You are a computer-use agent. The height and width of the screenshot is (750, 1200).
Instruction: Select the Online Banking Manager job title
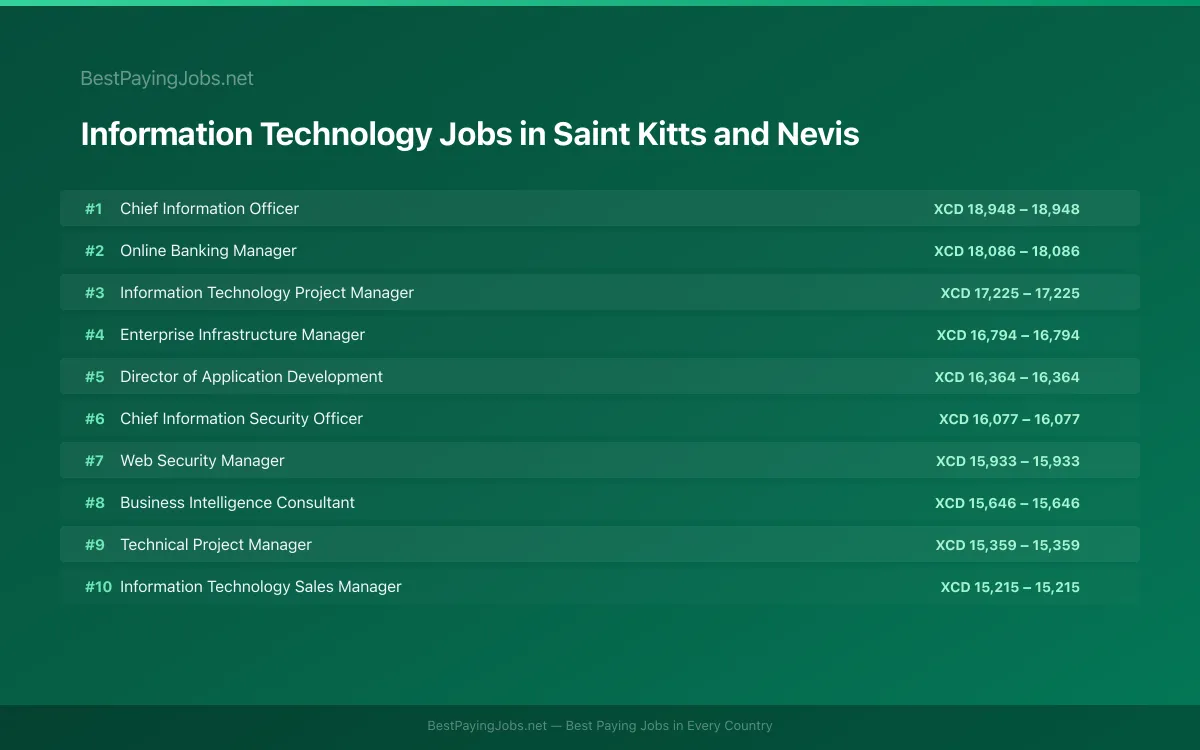tap(208, 250)
